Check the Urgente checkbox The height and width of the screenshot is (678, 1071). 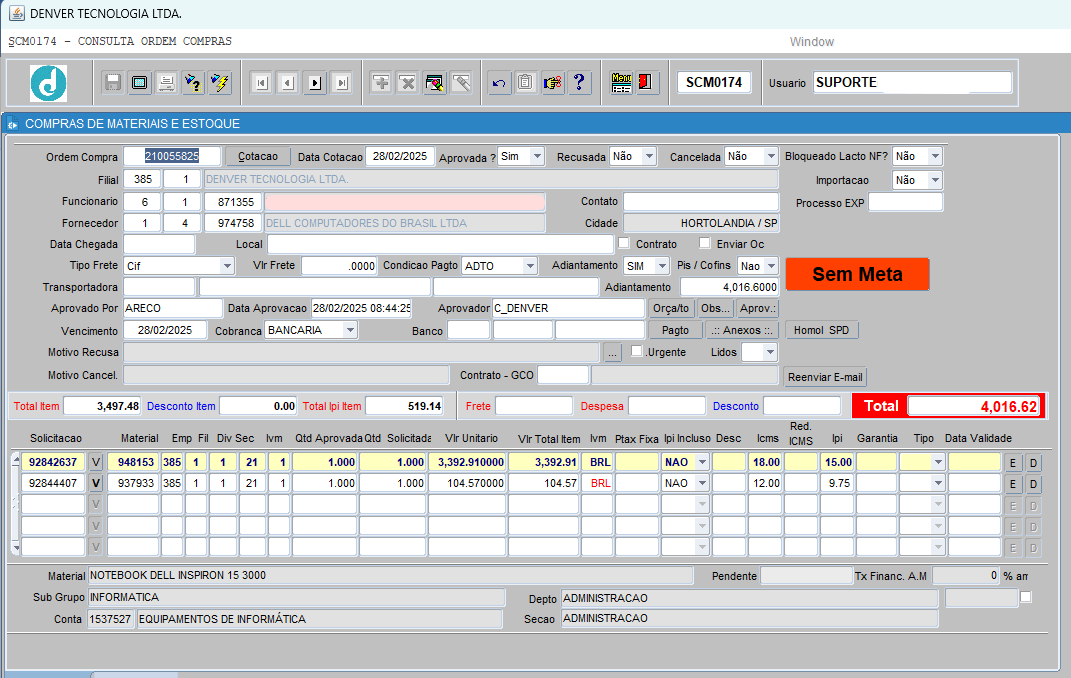point(636,351)
